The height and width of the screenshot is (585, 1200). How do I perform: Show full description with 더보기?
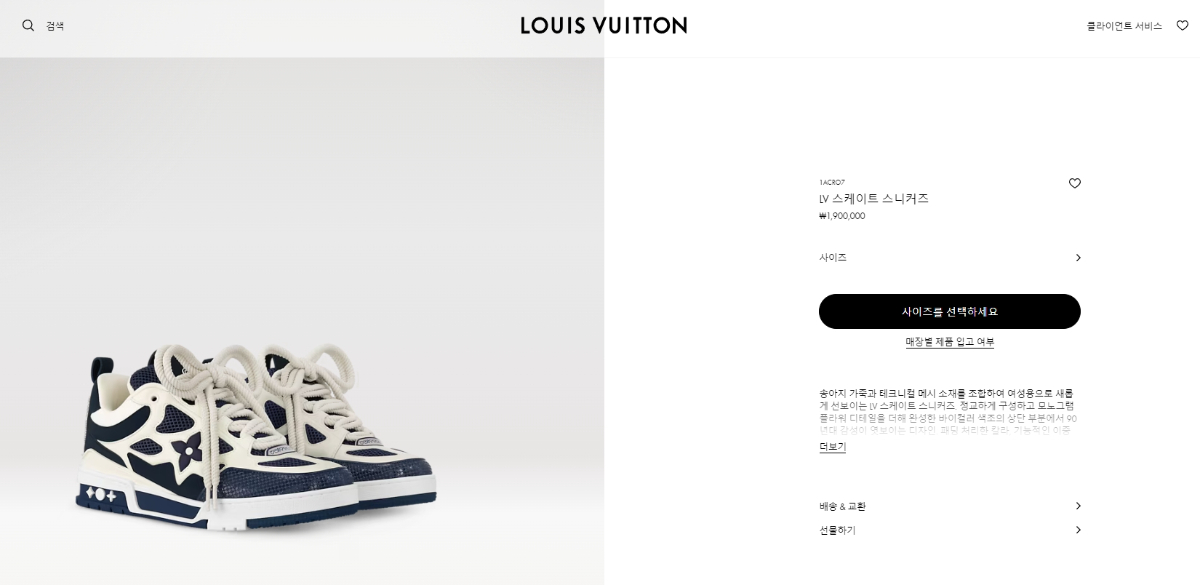[x=832, y=447]
